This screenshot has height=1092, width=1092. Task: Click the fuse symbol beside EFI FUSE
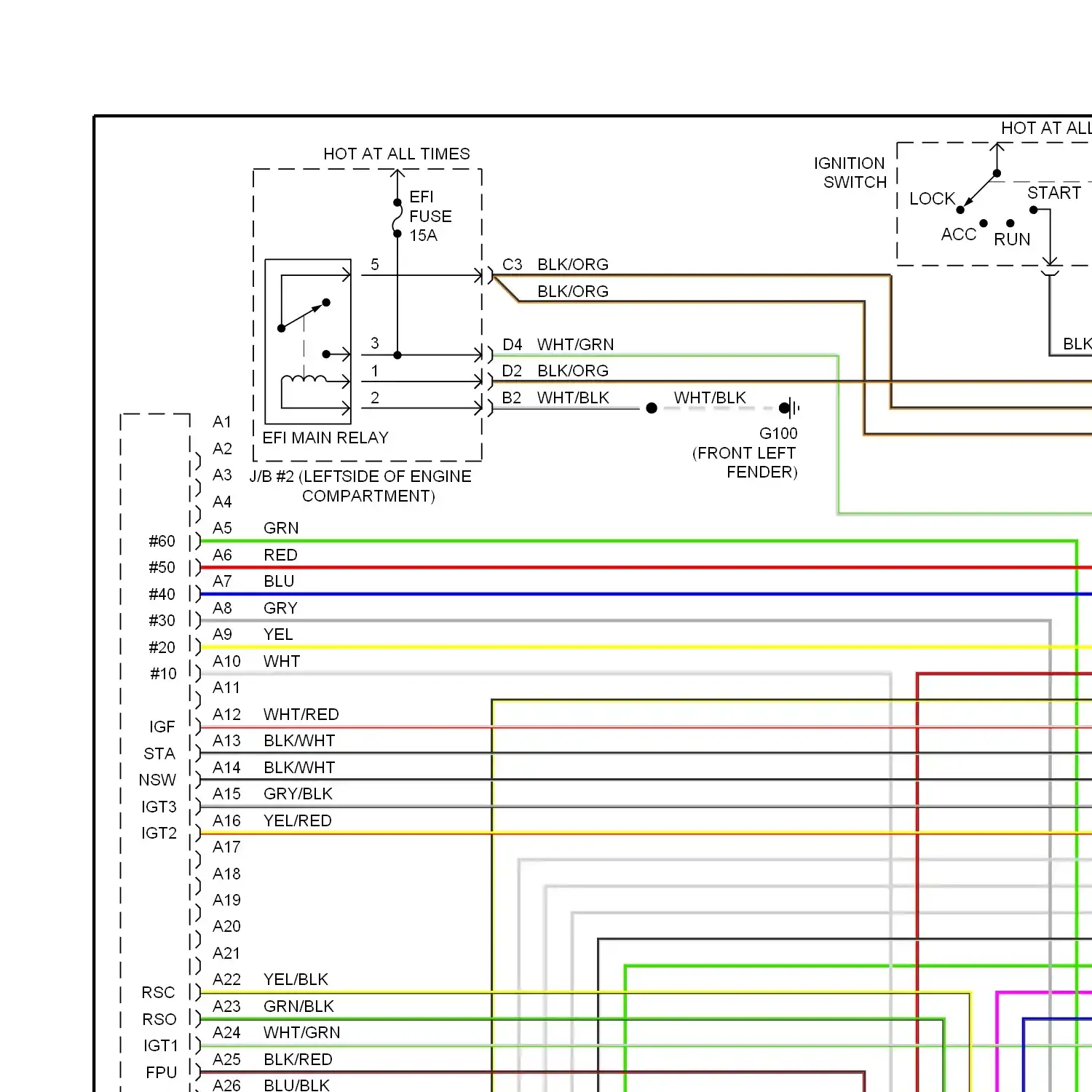point(397,218)
